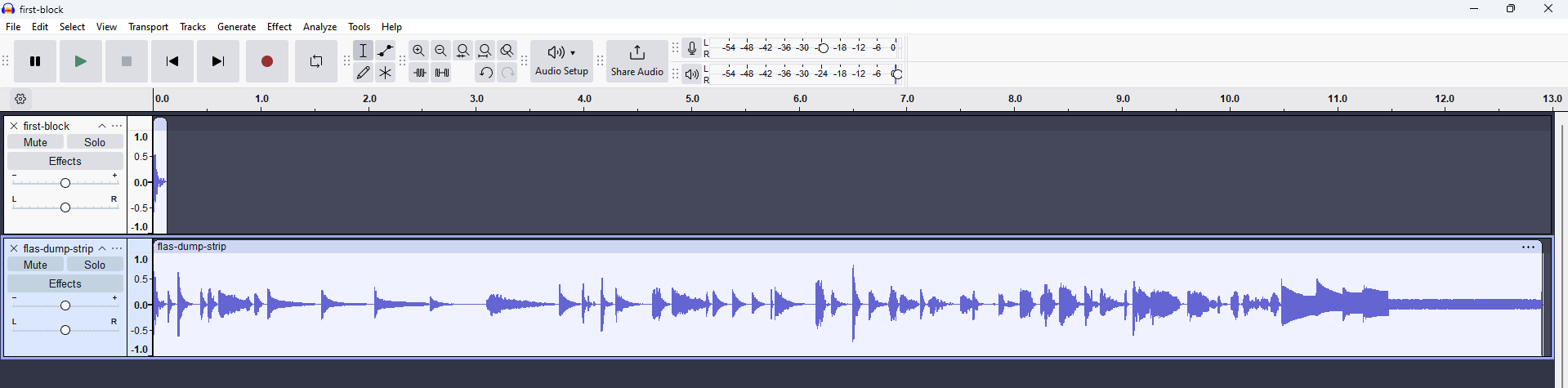Mute the flas-dump-strip track

(35, 265)
